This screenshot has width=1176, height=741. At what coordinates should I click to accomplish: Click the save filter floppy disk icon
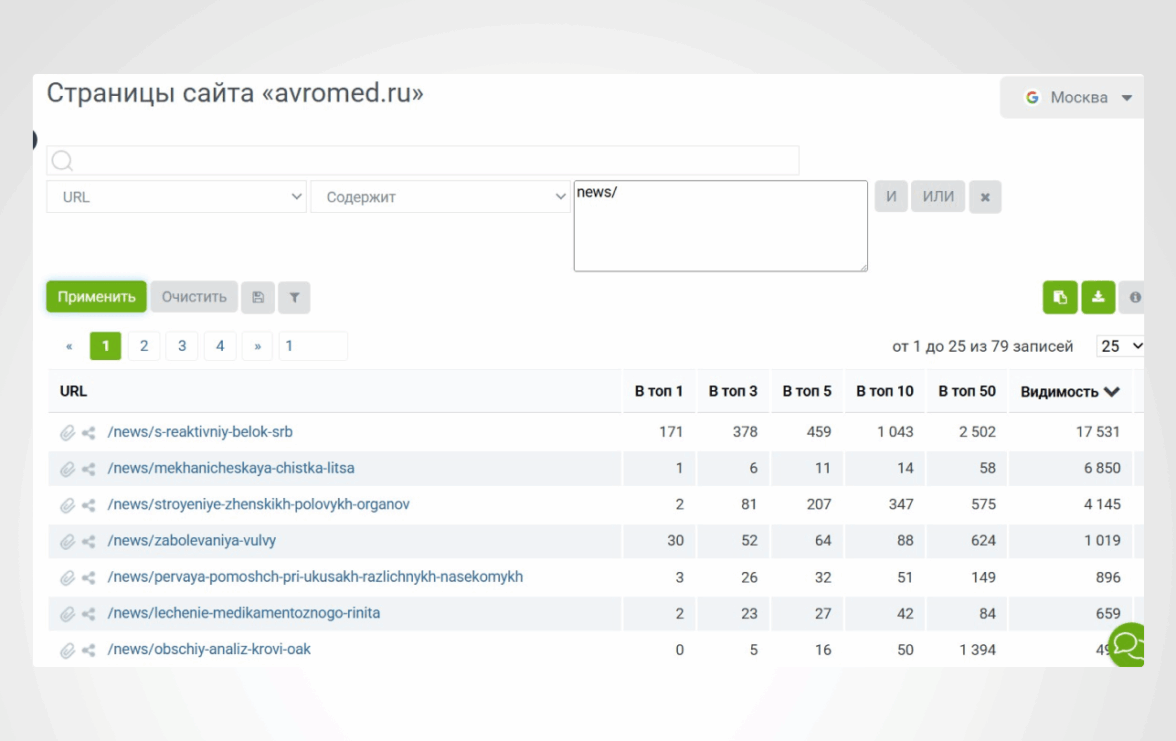point(258,297)
